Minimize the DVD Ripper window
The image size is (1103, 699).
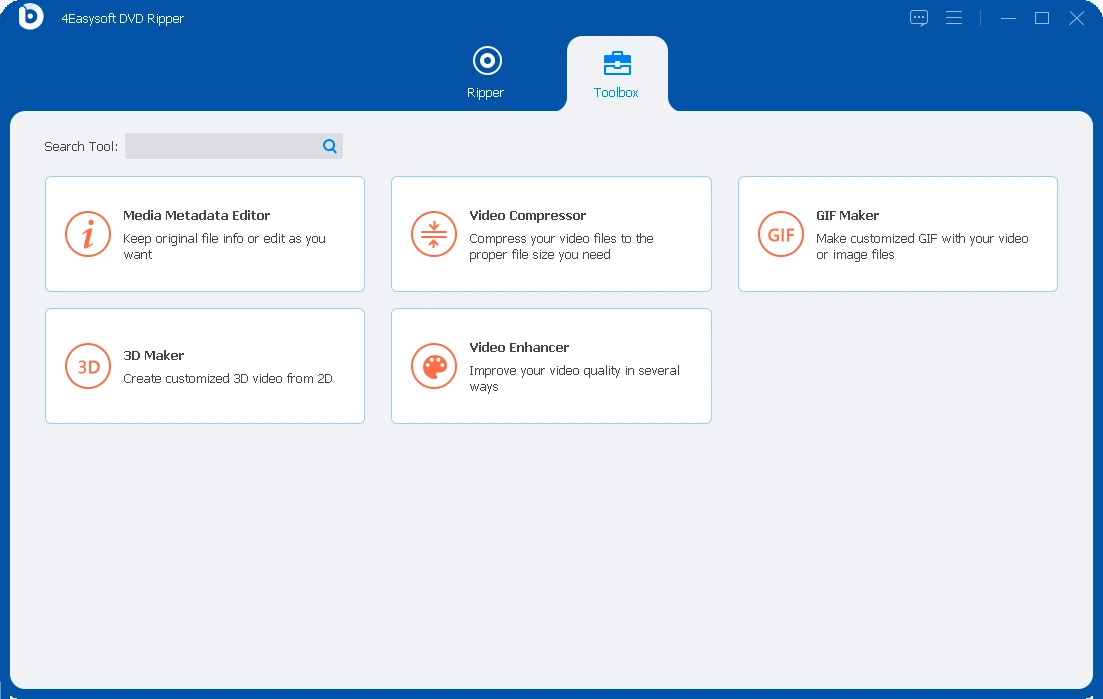click(x=1009, y=18)
